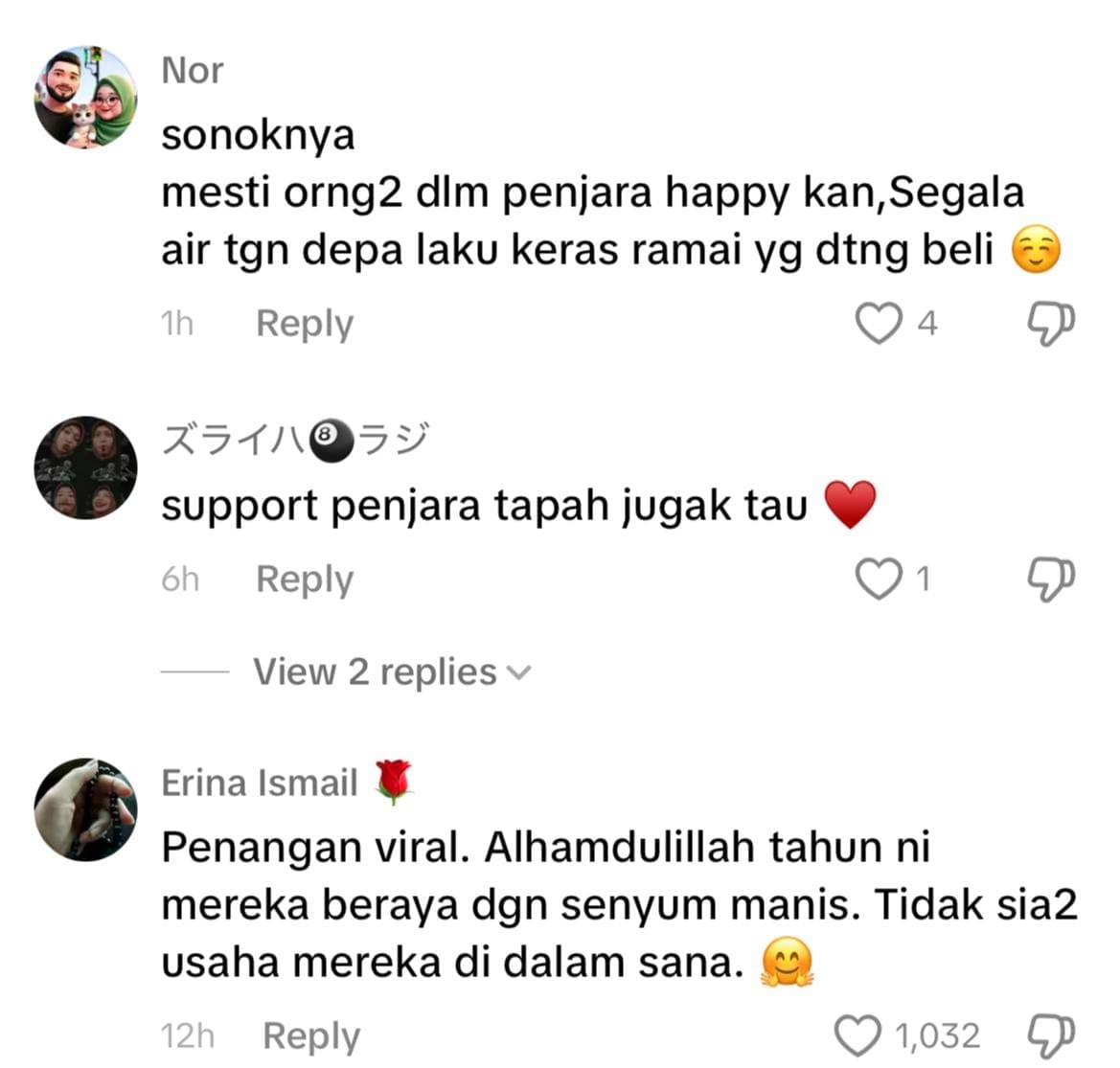Select the 'Penangan viral' comment text
The height and width of the screenshot is (1068, 1120).
click(x=619, y=905)
